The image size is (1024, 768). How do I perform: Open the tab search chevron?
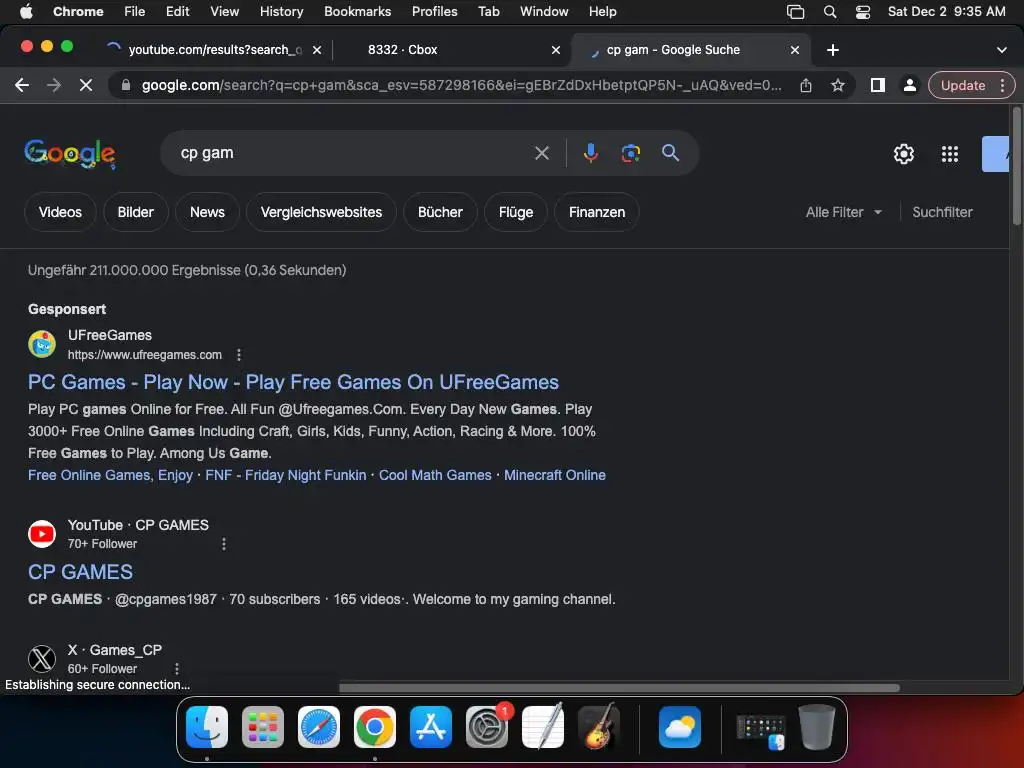click(x=1001, y=50)
